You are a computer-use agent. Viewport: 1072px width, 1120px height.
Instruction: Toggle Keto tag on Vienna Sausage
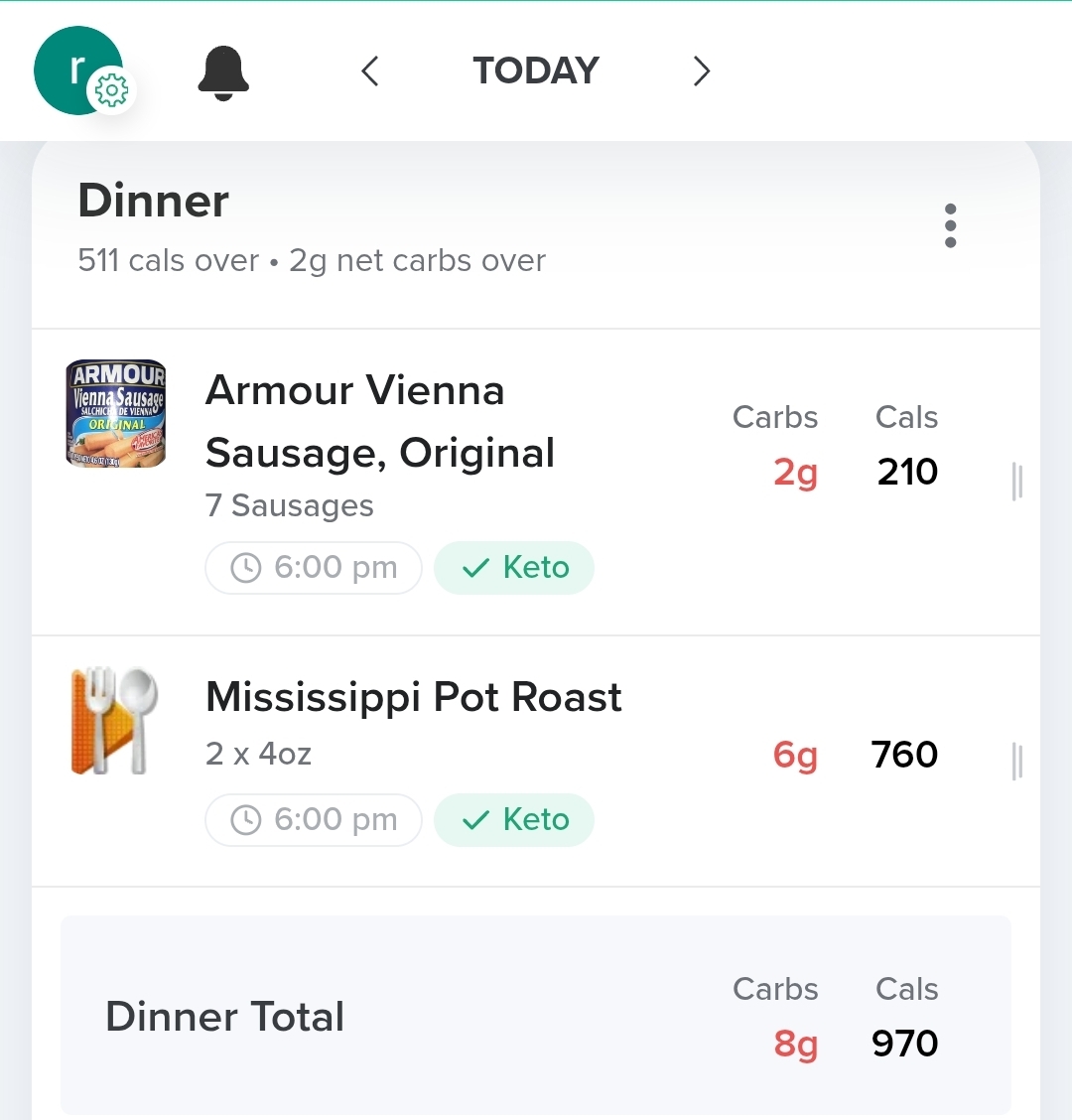click(x=514, y=568)
